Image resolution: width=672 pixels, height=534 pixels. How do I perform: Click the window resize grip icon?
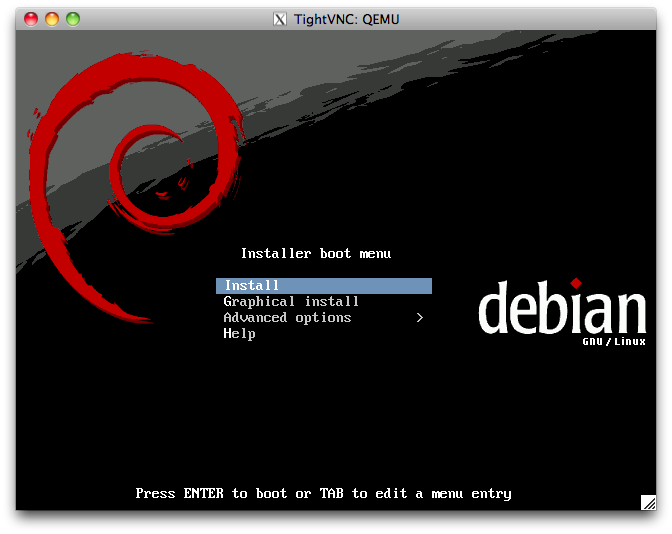(648, 502)
